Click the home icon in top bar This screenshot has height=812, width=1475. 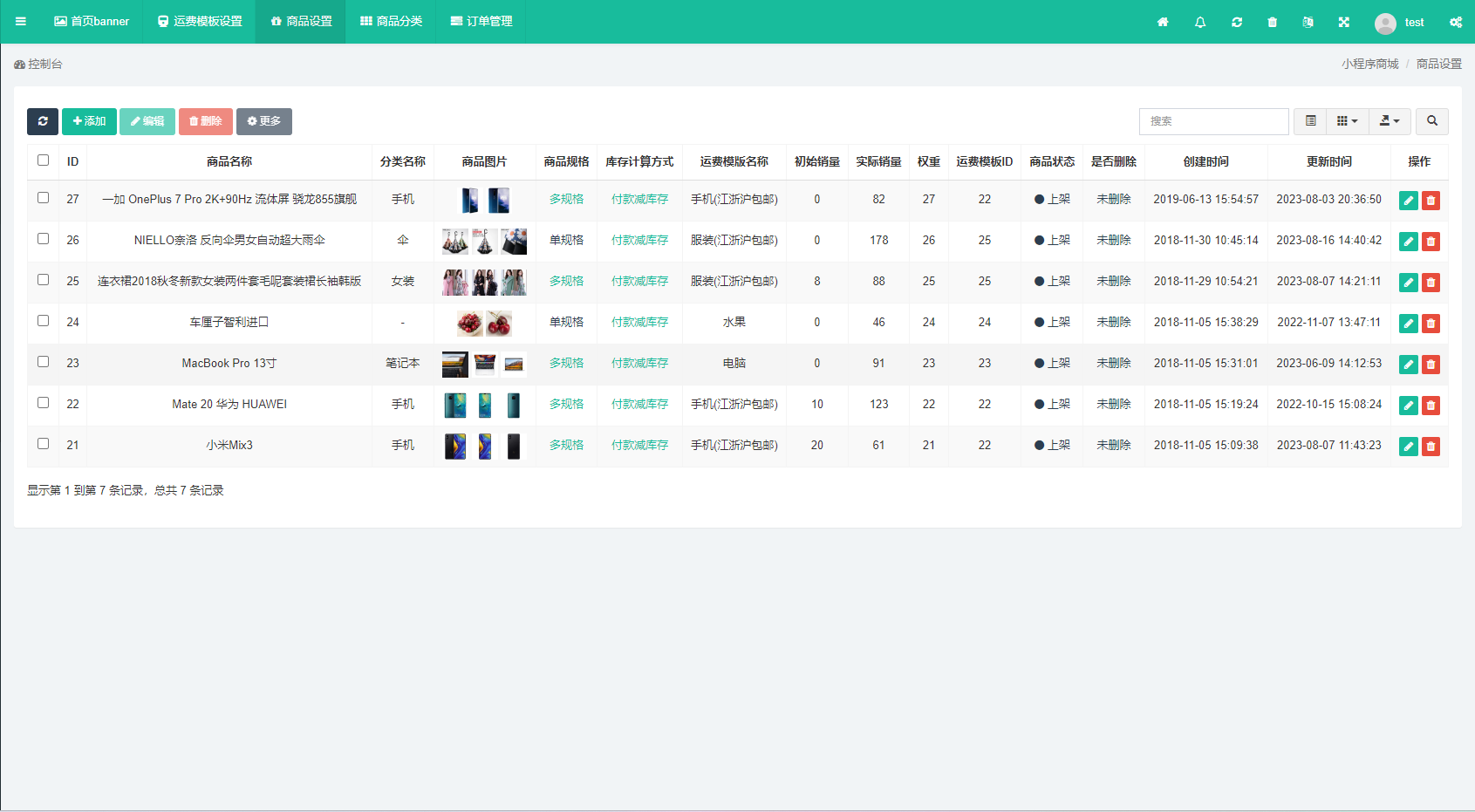pyautogui.click(x=1163, y=22)
